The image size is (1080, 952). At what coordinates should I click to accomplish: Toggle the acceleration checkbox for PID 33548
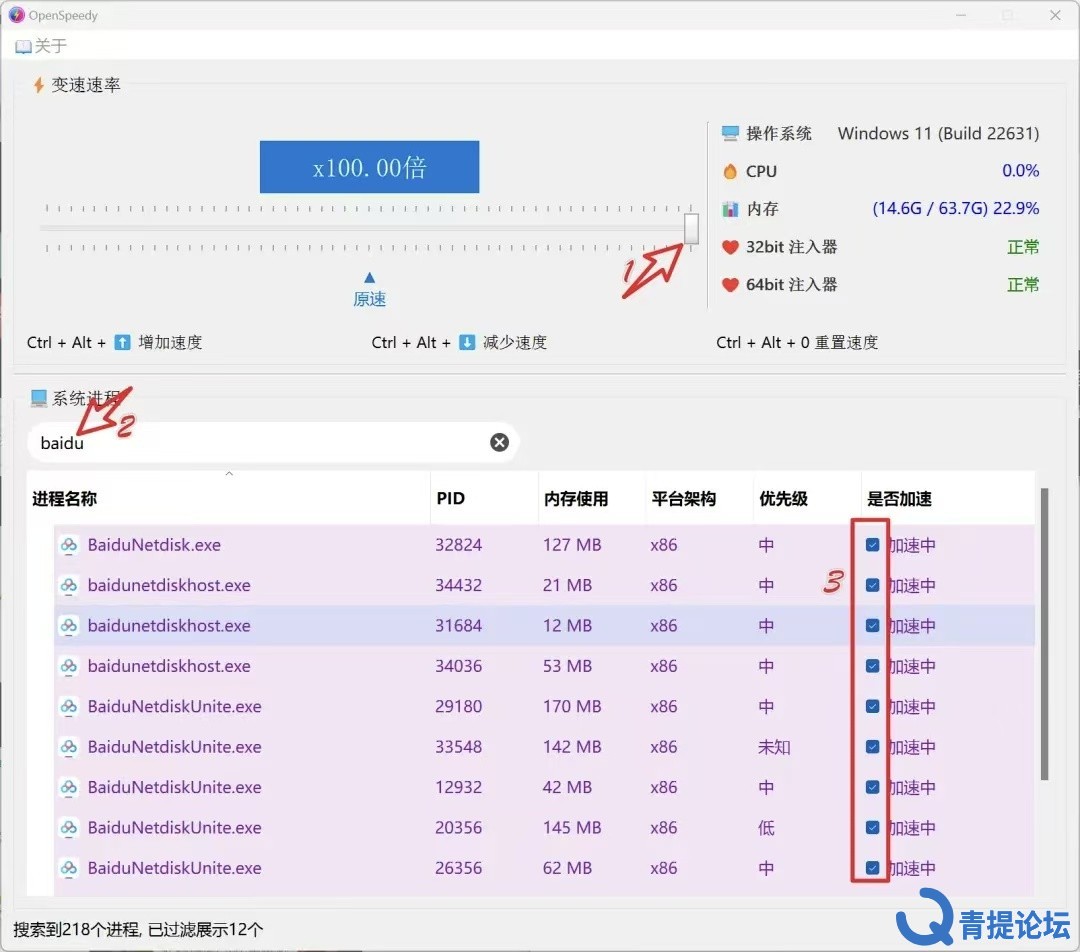point(873,747)
